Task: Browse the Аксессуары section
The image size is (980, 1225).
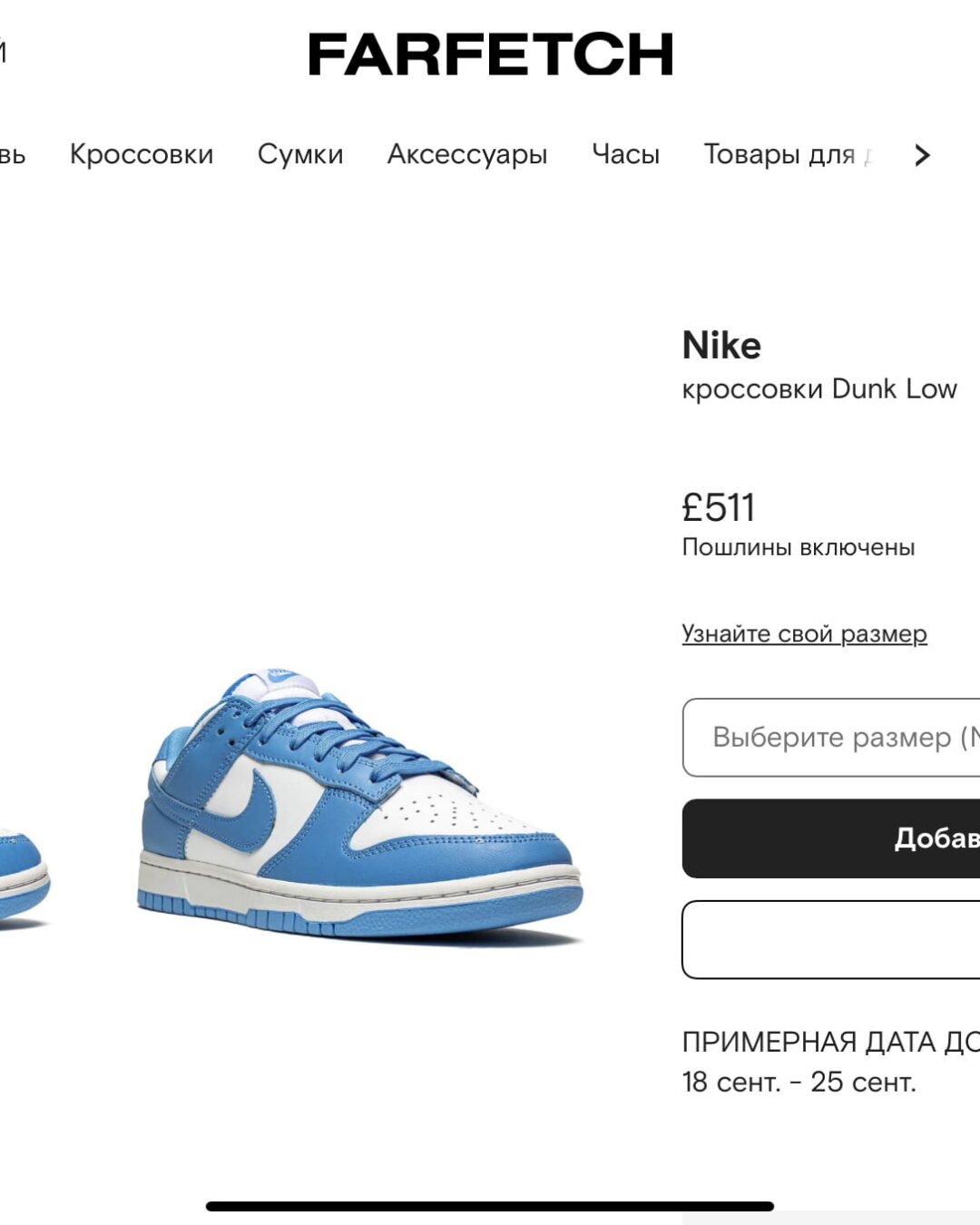Action: click(x=467, y=153)
